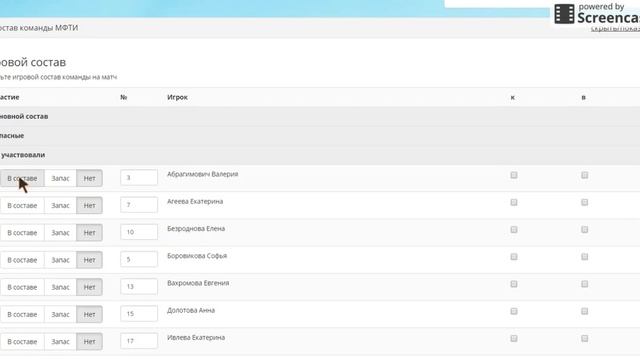This screenshot has width=640, height=360.
Task: Set Долотова Анна to В составе
Action: coord(22,315)
